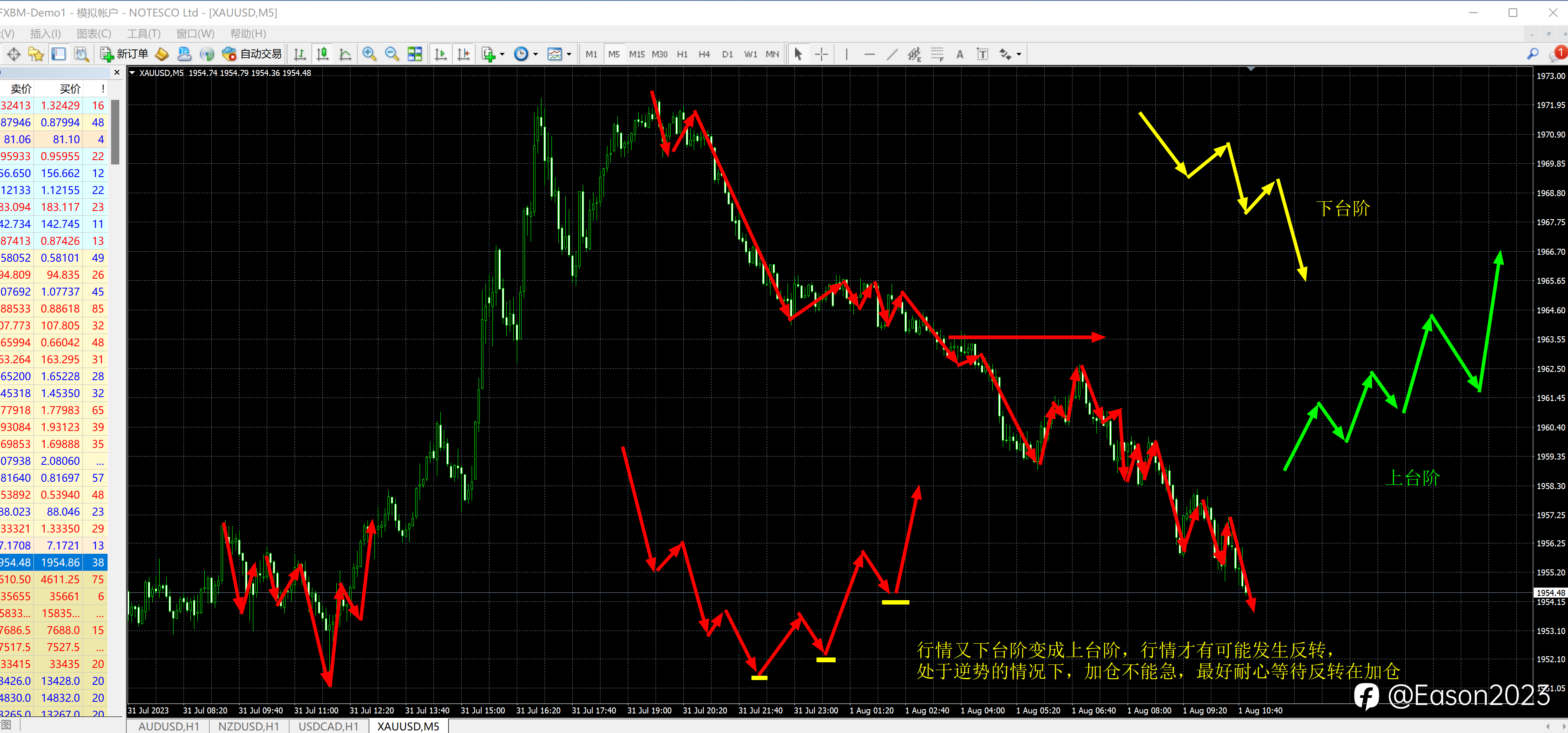Open the 窗口(W) menu
Viewport: 1568px width, 733px height.
[195, 33]
